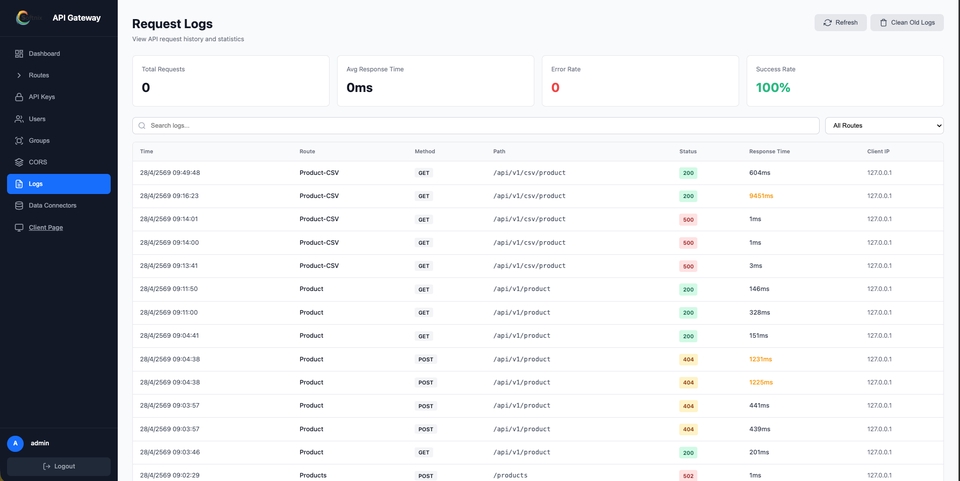Click the Data Connectors database icon
The height and width of the screenshot is (481, 960).
19,206
